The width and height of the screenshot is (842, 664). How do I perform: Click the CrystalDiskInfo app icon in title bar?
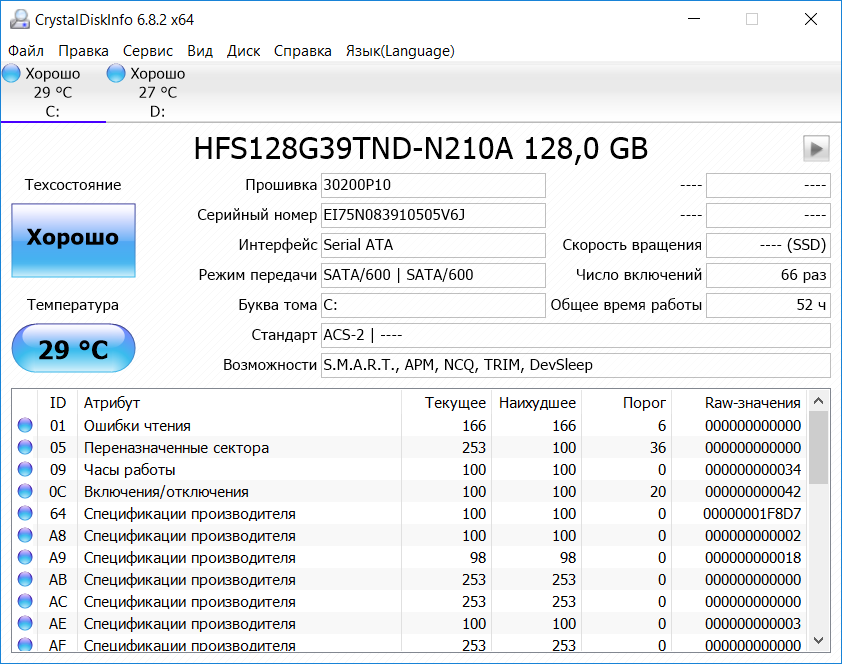click(x=20, y=20)
